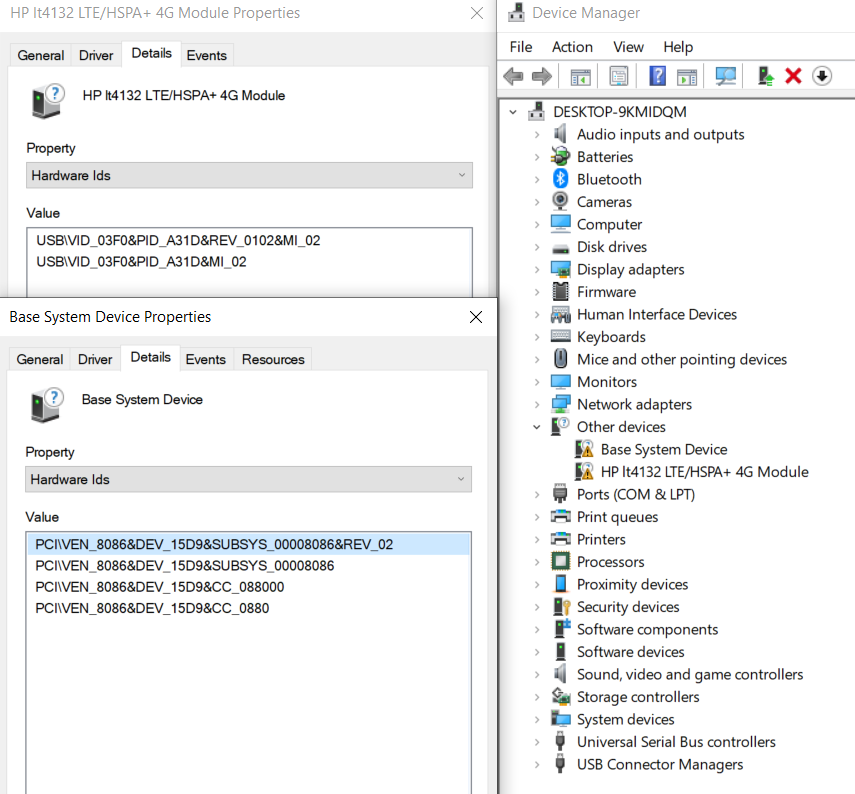Switch to Events tab in Base System Device Properties
855x794 pixels.
click(206, 359)
